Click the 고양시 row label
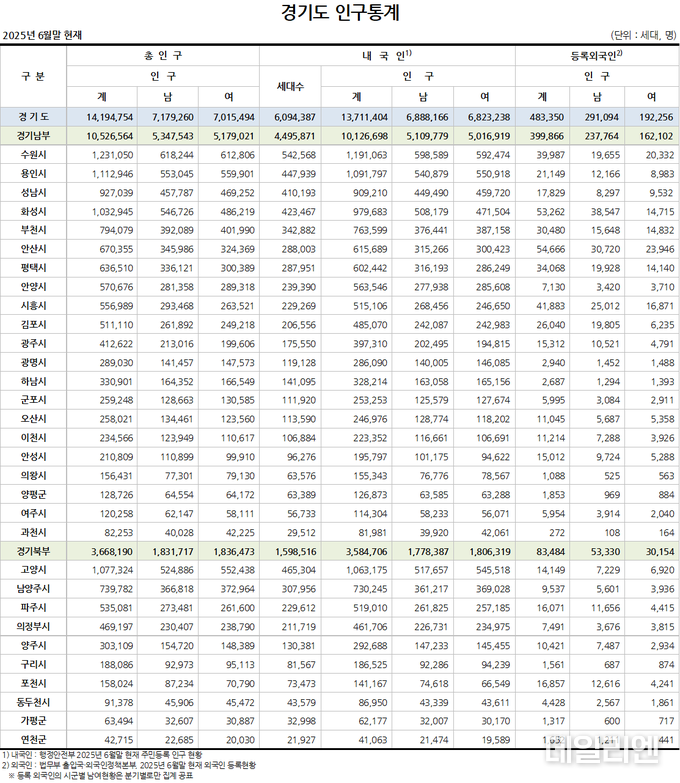This screenshot has height=783, width=680. pyautogui.click(x=33, y=570)
